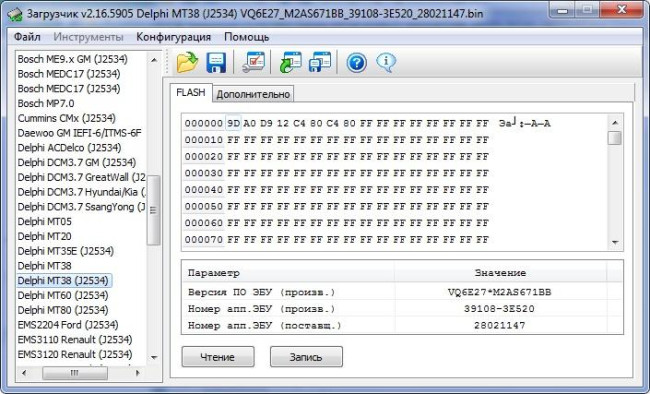The image size is (650, 394).
Task: Click the hex view scroll down arrow
Action: pos(615,242)
